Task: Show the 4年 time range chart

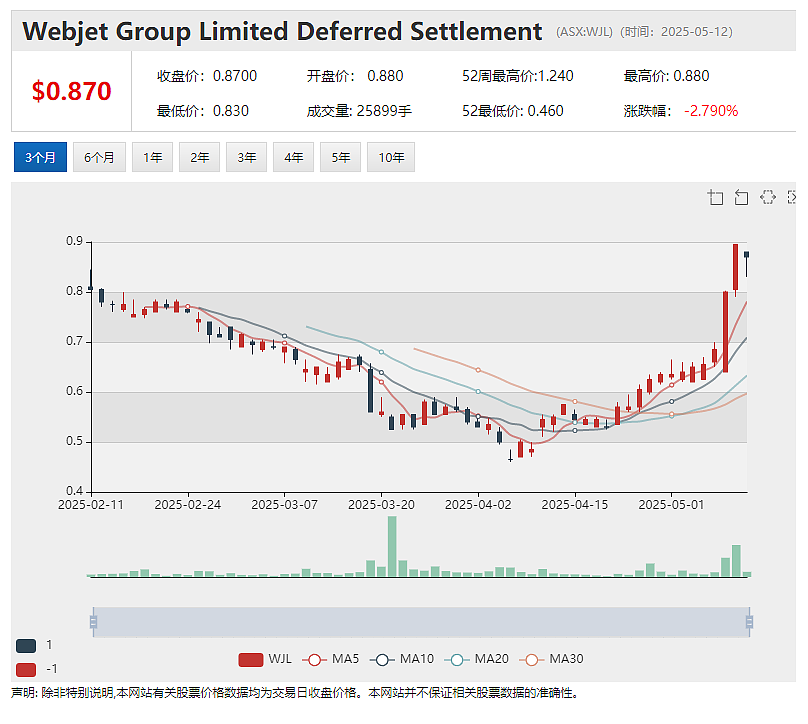Action: (293, 157)
